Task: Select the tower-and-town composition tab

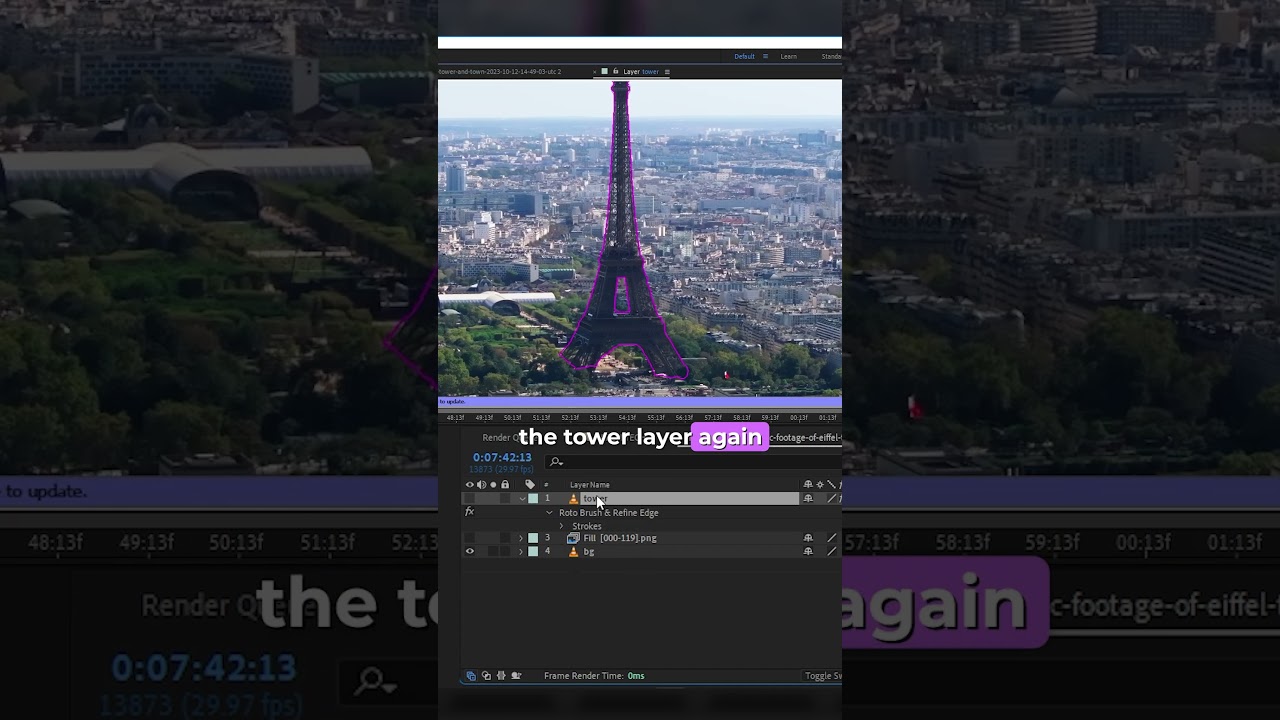Action: pyautogui.click(x=499, y=72)
